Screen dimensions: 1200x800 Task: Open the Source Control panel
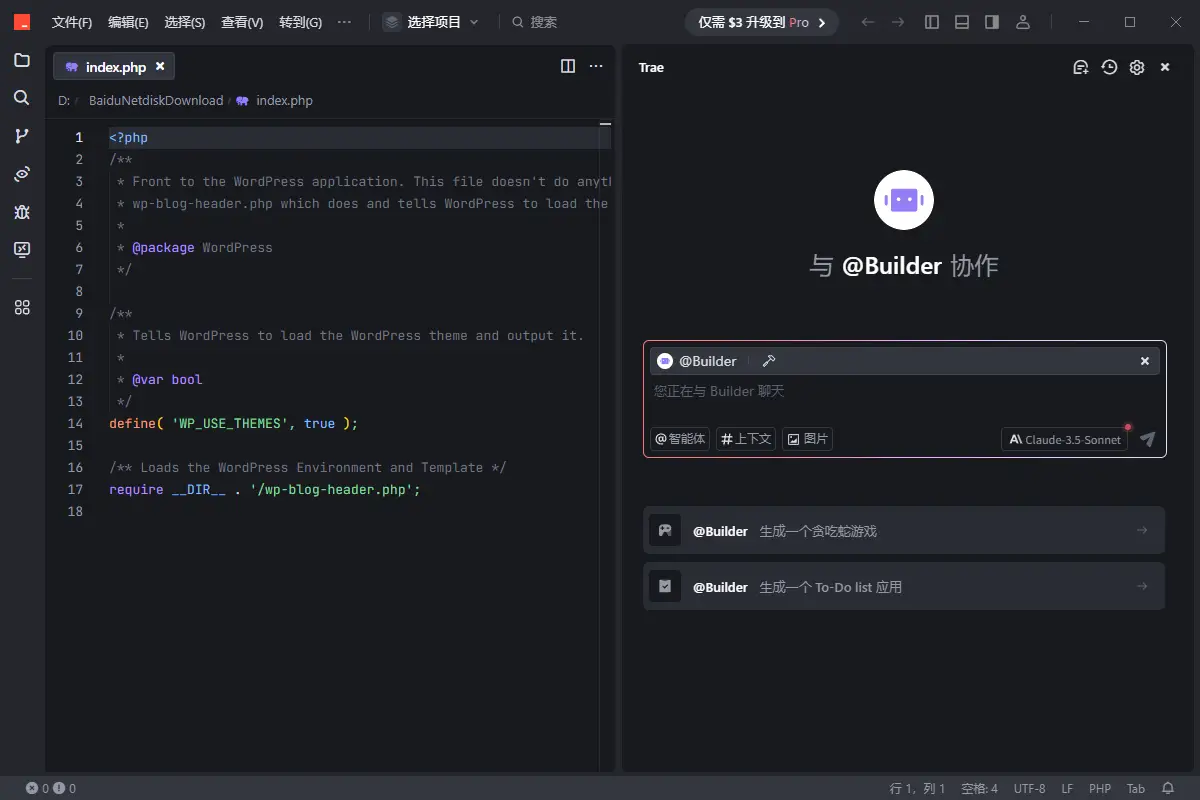[22, 136]
